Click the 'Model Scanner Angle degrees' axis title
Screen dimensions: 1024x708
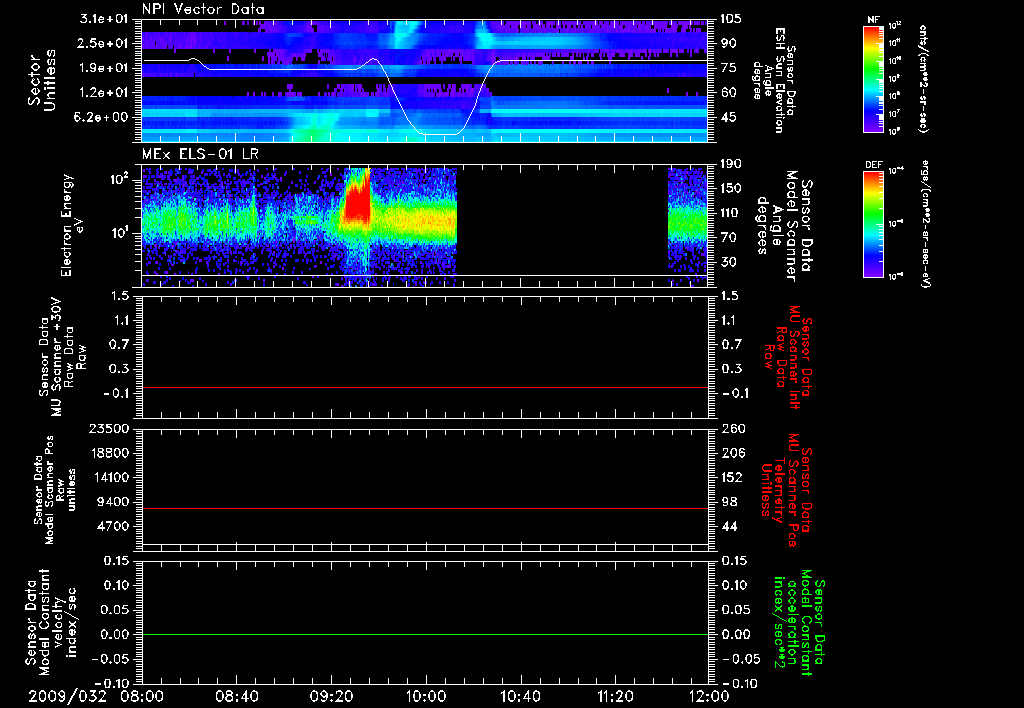[784, 226]
